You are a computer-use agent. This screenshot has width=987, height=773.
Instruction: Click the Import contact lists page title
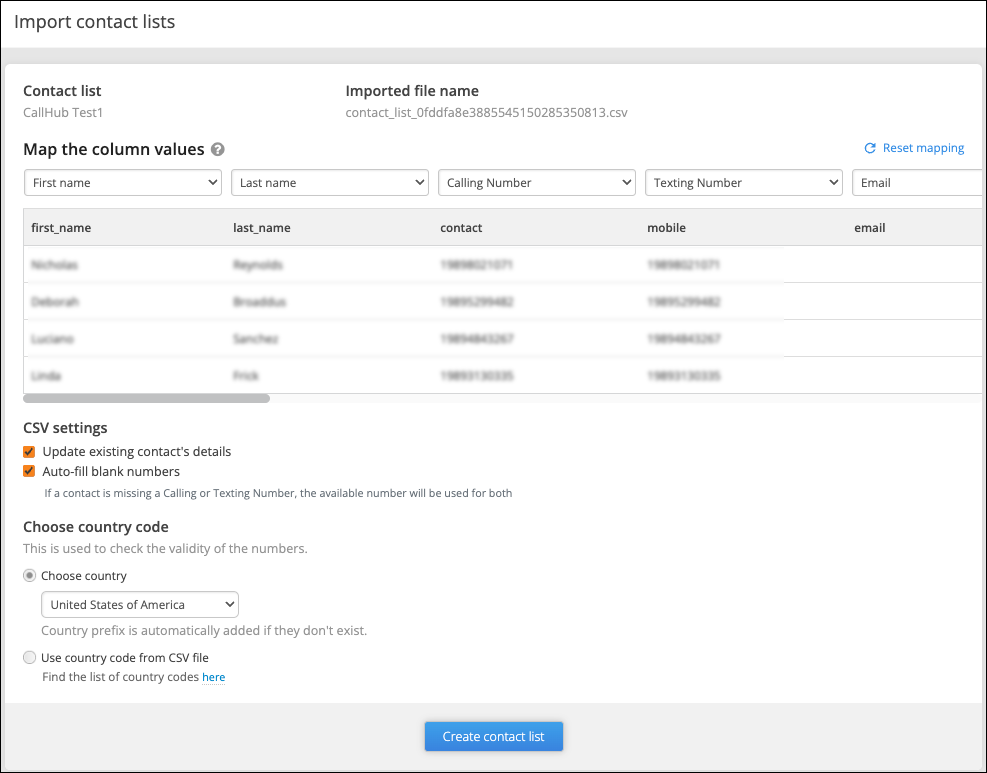click(94, 21)
